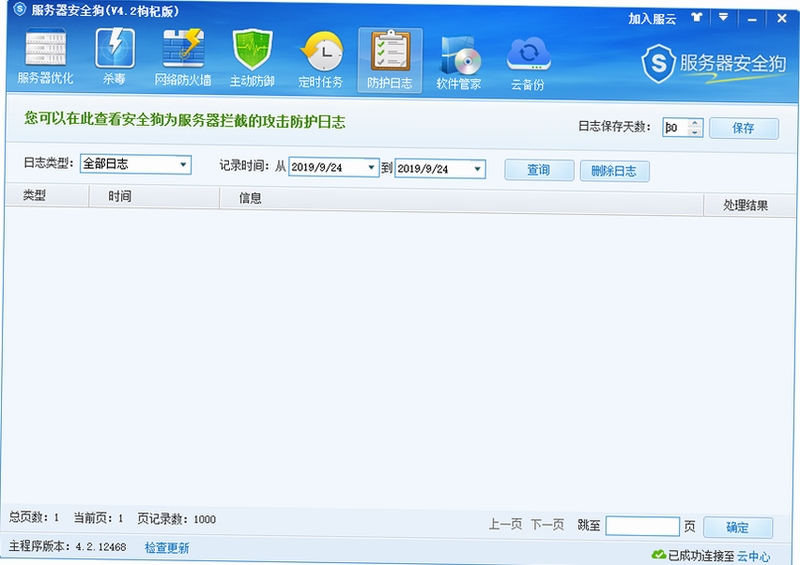Click 加入服云 in the title bar
The height and width of the screenshot is (565, 800).
652,19
